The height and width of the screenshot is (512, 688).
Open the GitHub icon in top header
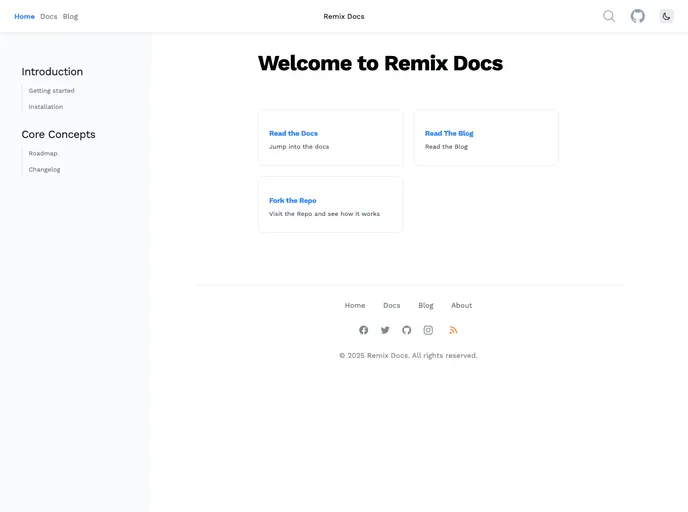coord(638,16)
